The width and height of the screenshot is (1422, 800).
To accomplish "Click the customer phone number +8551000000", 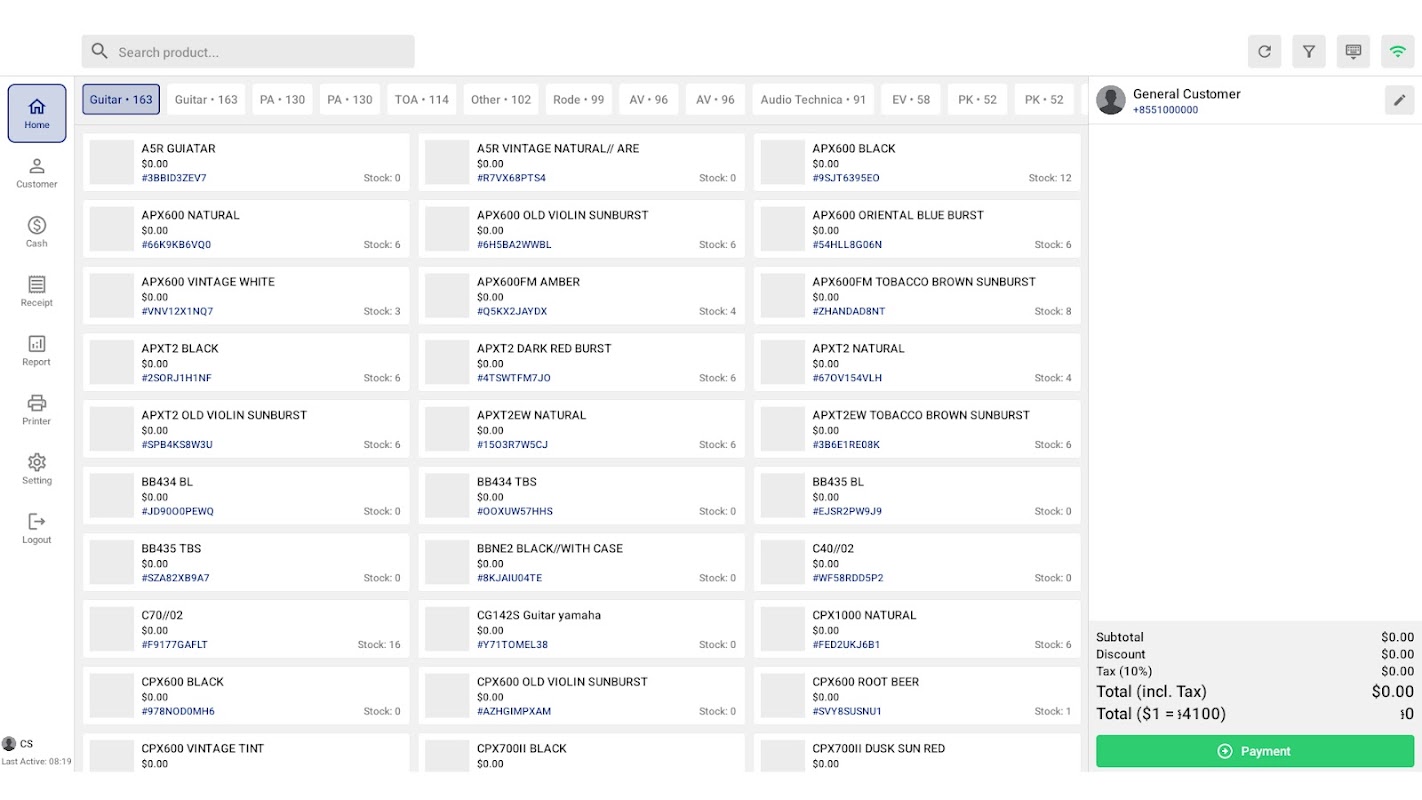I will click(1165, 110).
